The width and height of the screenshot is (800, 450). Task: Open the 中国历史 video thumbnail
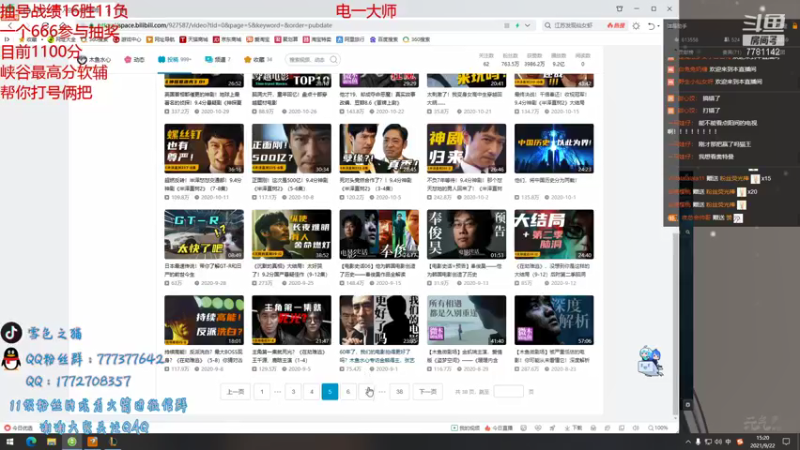554,148
